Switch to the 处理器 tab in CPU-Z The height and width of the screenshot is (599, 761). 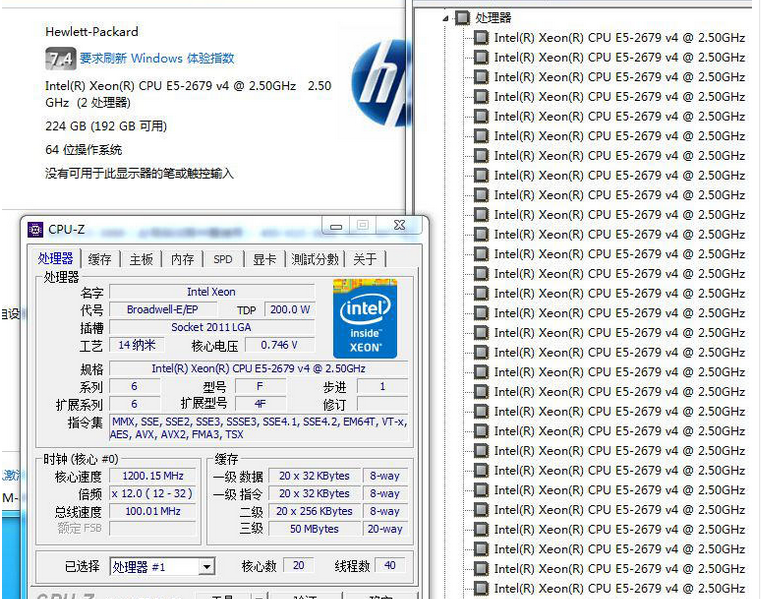coord(55,258)
